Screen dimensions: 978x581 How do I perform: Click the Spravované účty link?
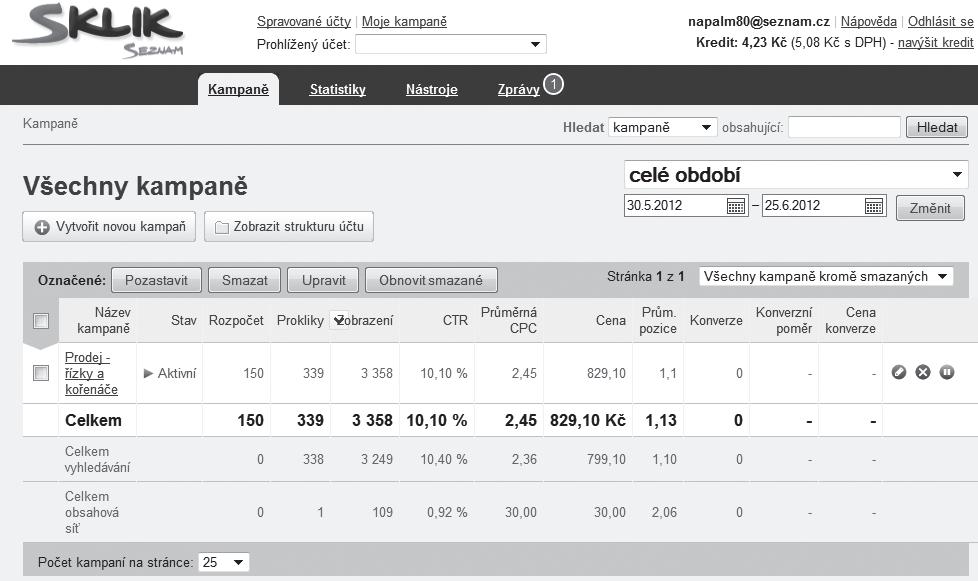coord(304,21)
